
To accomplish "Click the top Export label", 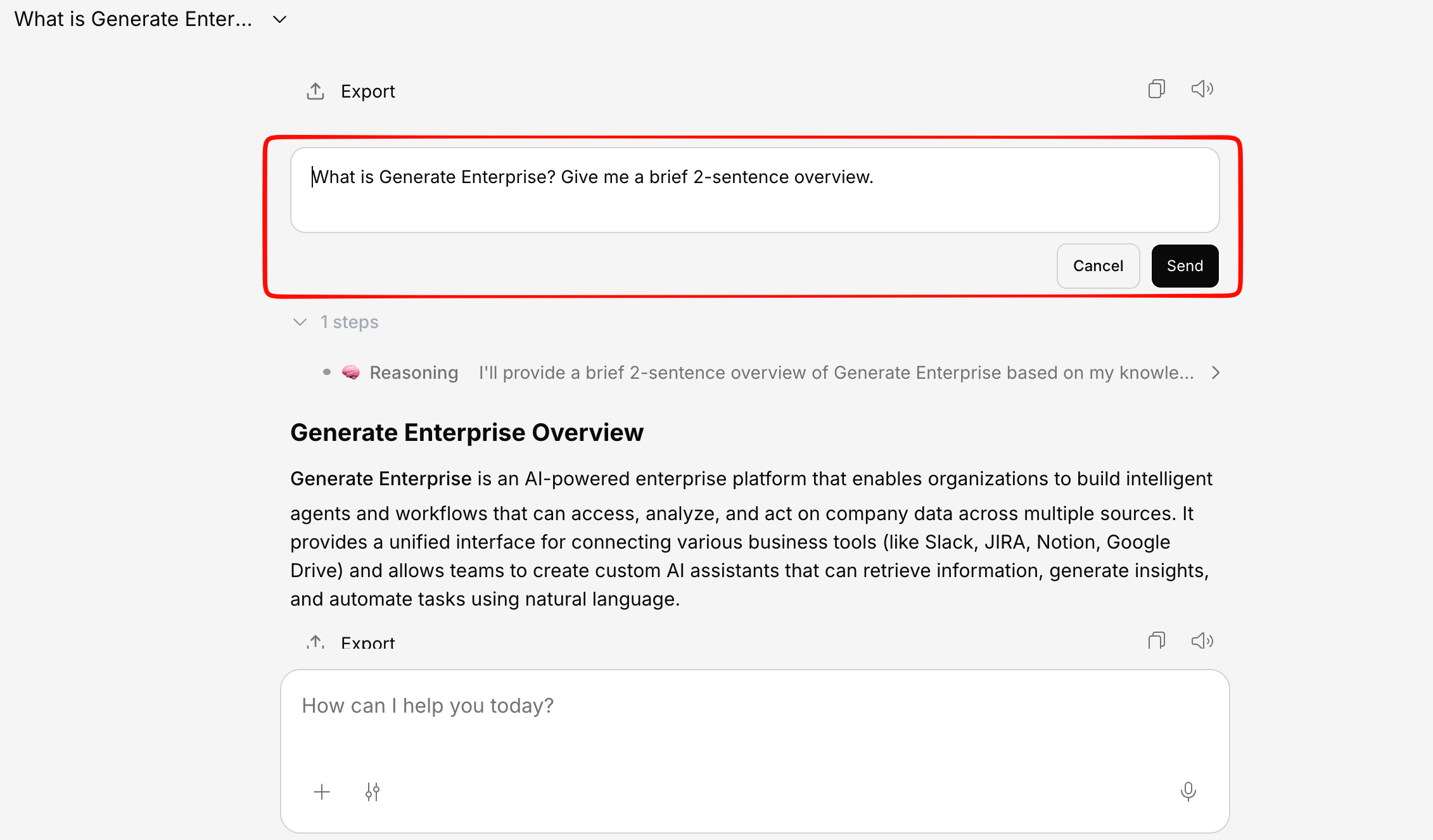I will coord(367,91).
